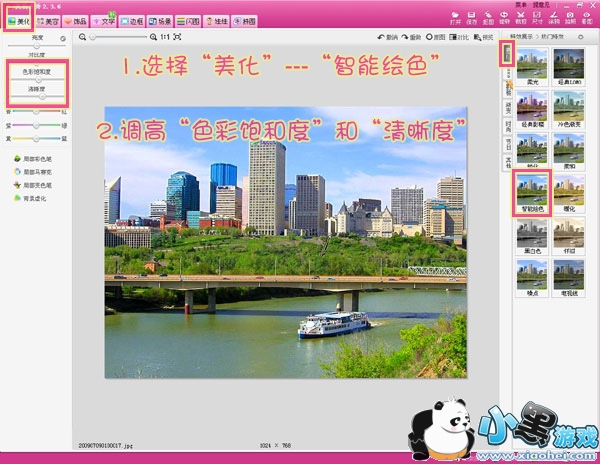Switch to the 美容 tab

point(48,21)
